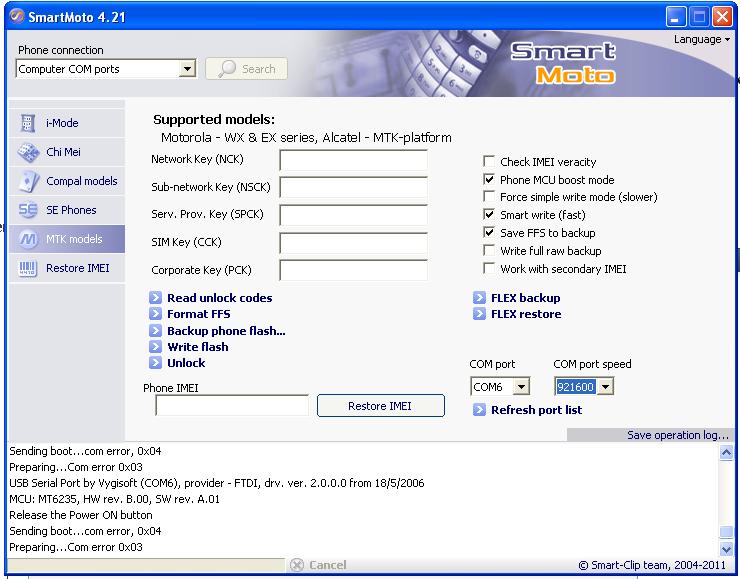
Task: Click Backup phone flash link
Action: [x=226, y=331]
